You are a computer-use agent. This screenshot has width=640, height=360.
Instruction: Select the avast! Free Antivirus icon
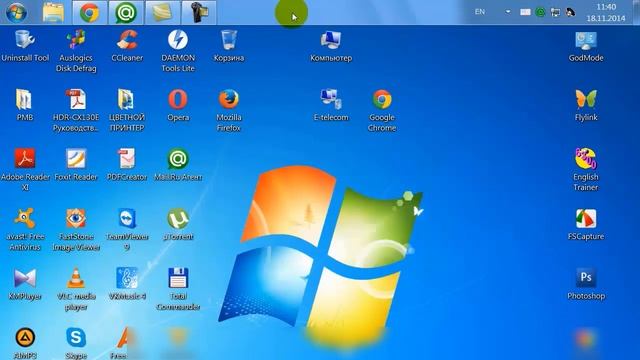[25, 229]
